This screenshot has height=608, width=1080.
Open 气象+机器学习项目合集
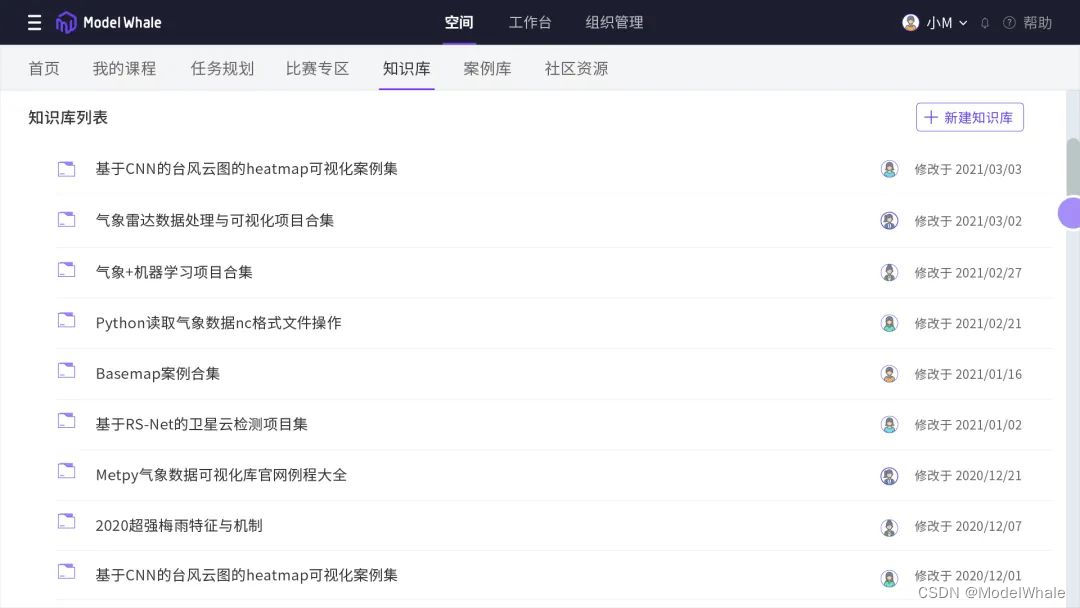tap(174, 272)
